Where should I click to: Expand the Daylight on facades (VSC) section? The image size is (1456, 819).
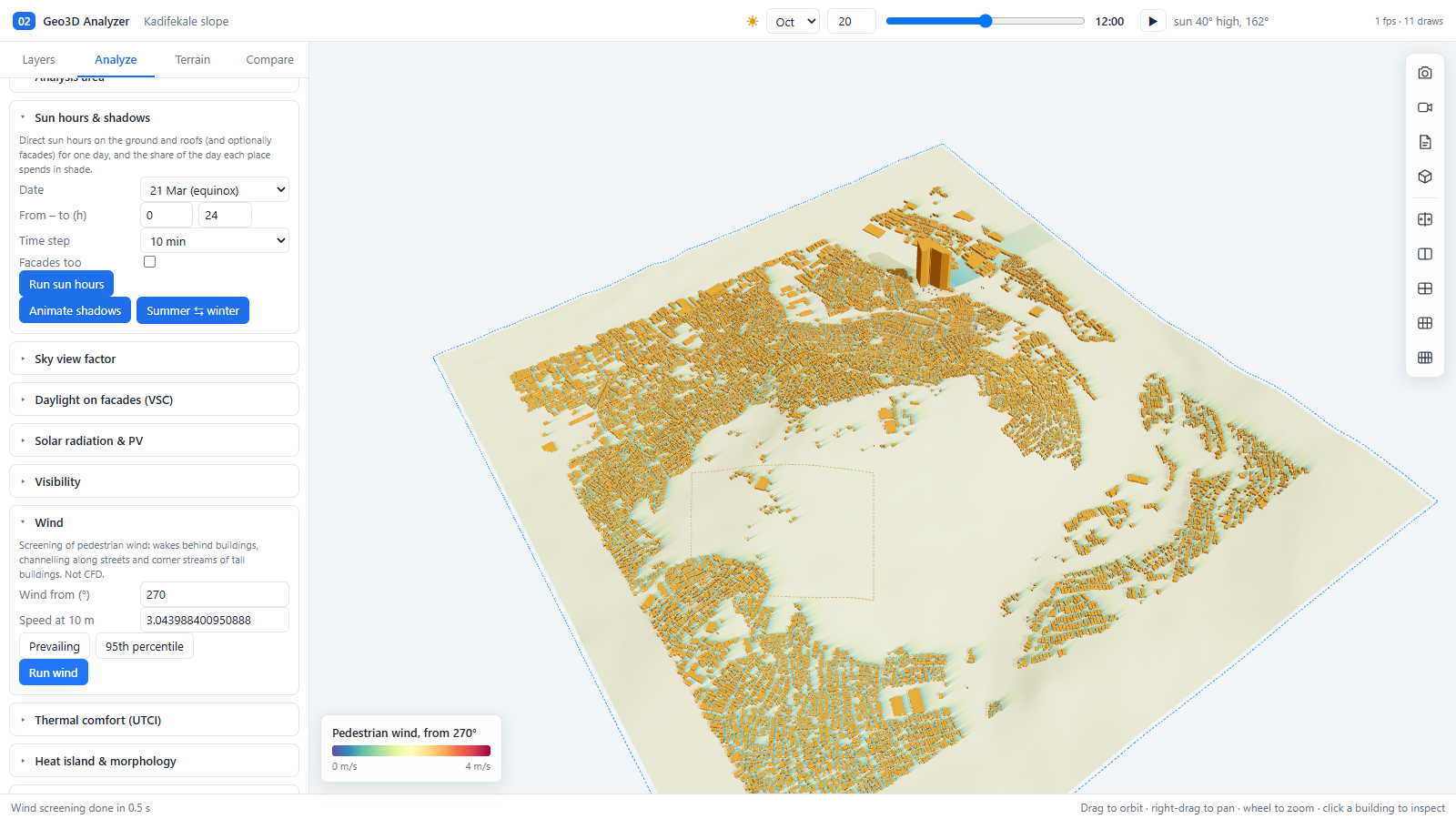tap(154, 399)
